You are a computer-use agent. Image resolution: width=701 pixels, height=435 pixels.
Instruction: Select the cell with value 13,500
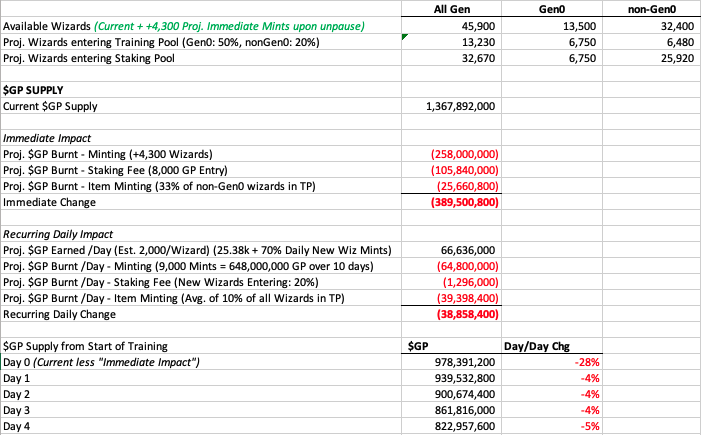552,26
